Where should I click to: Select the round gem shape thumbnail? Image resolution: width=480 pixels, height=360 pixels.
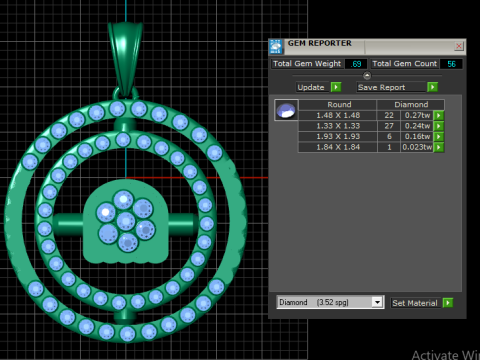[286, 110]
